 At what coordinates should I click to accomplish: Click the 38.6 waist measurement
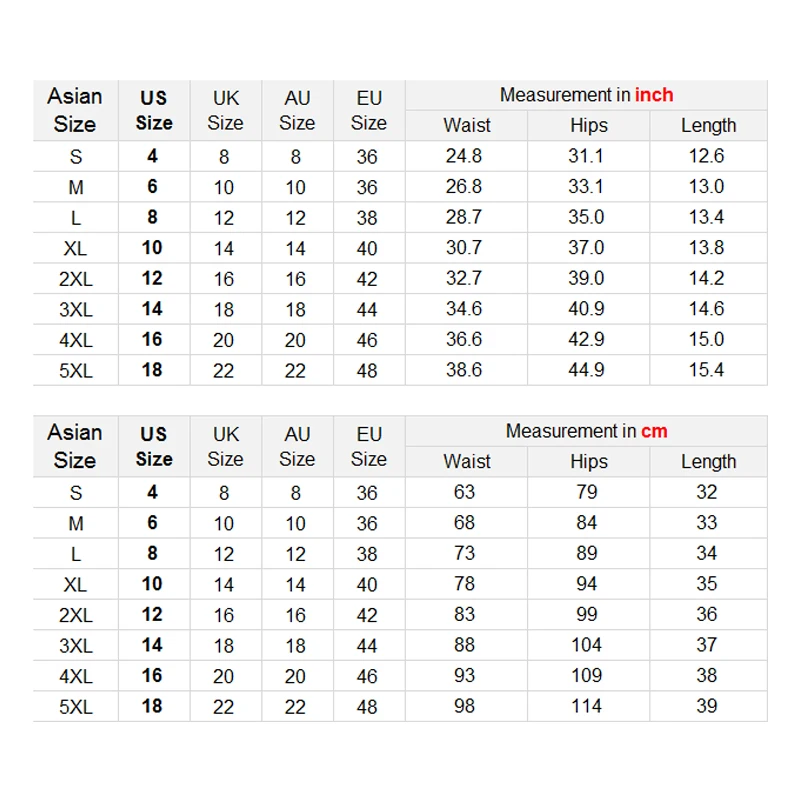click(x=464, y=370)
